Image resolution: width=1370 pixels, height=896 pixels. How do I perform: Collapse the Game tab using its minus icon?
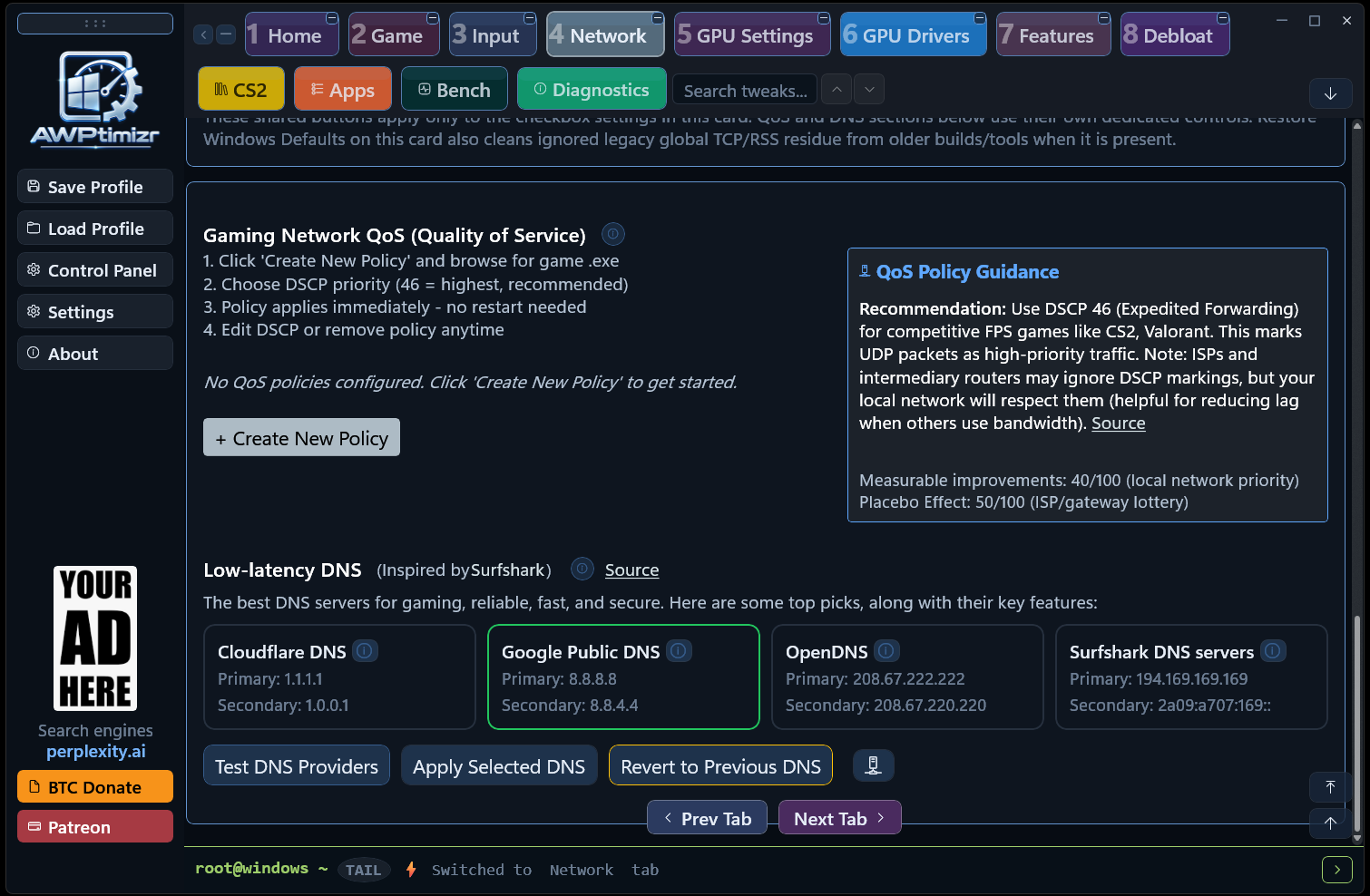pyautogui.click(x=433, y=18)
